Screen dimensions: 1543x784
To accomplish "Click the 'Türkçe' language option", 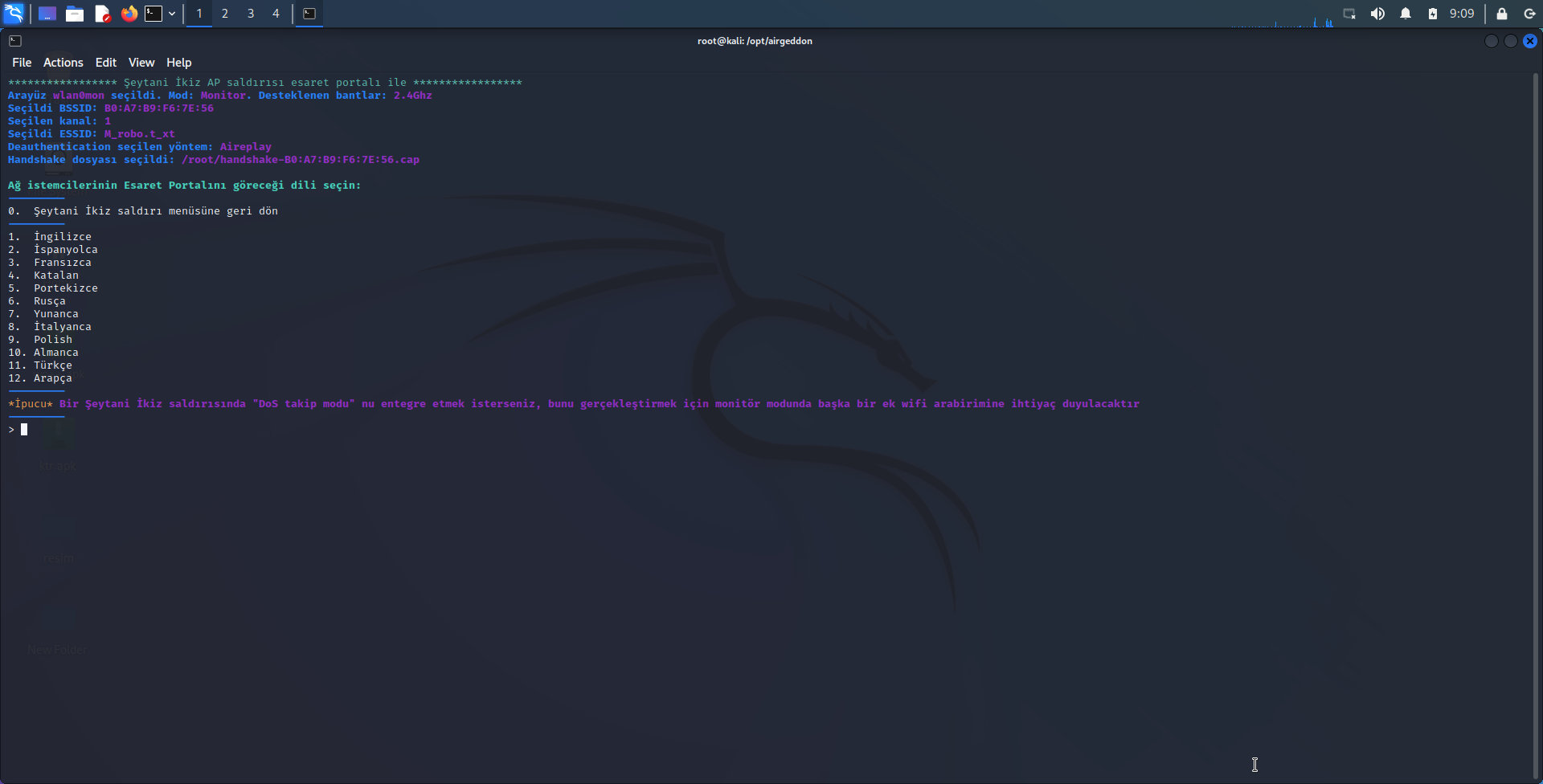I will pyautogui.click(x=53, y=365).
